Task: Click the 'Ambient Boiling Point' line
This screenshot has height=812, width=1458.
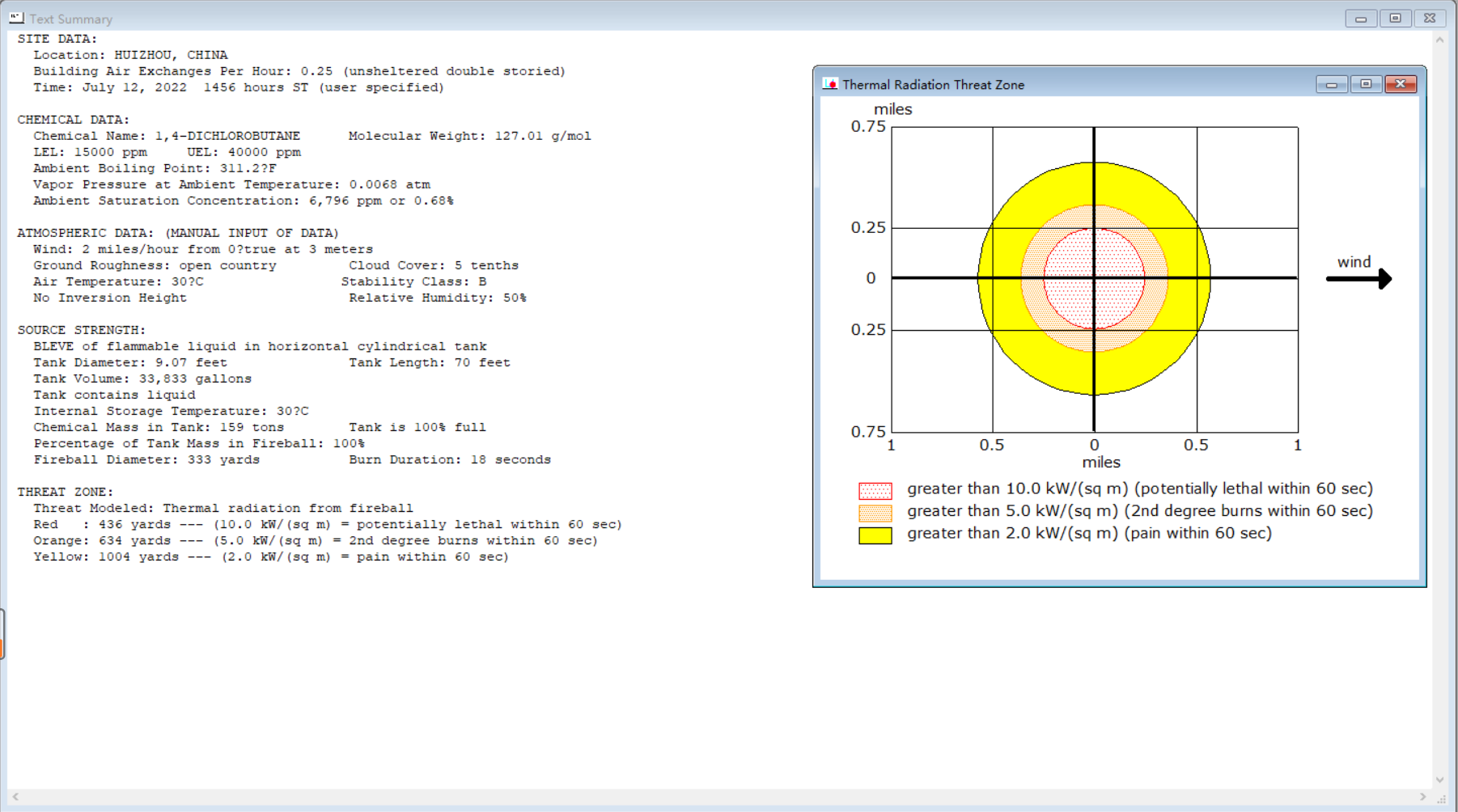Action: pos(155,168)
